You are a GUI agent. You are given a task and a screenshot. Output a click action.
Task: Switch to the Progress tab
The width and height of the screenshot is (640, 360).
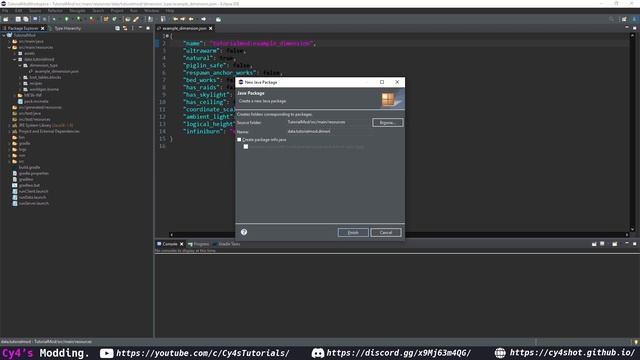click(199, 244)
